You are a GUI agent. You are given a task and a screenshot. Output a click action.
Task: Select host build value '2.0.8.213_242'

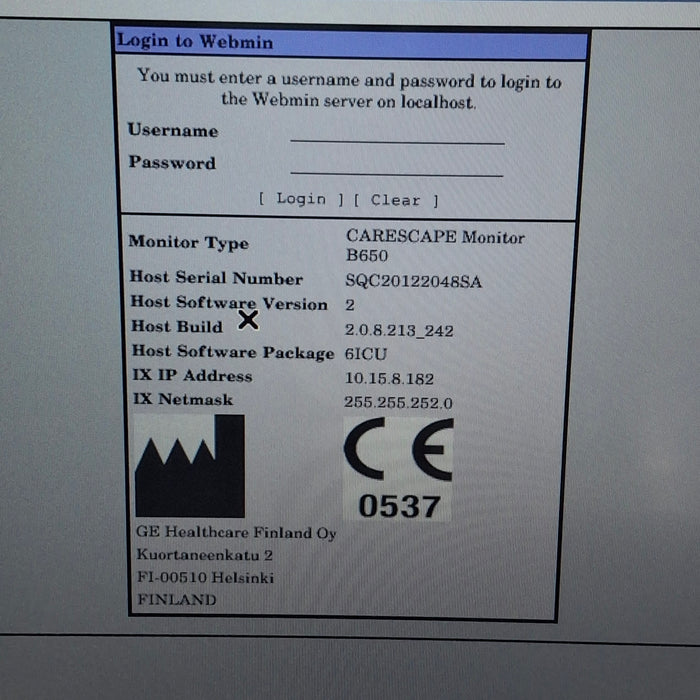[399, 330]
